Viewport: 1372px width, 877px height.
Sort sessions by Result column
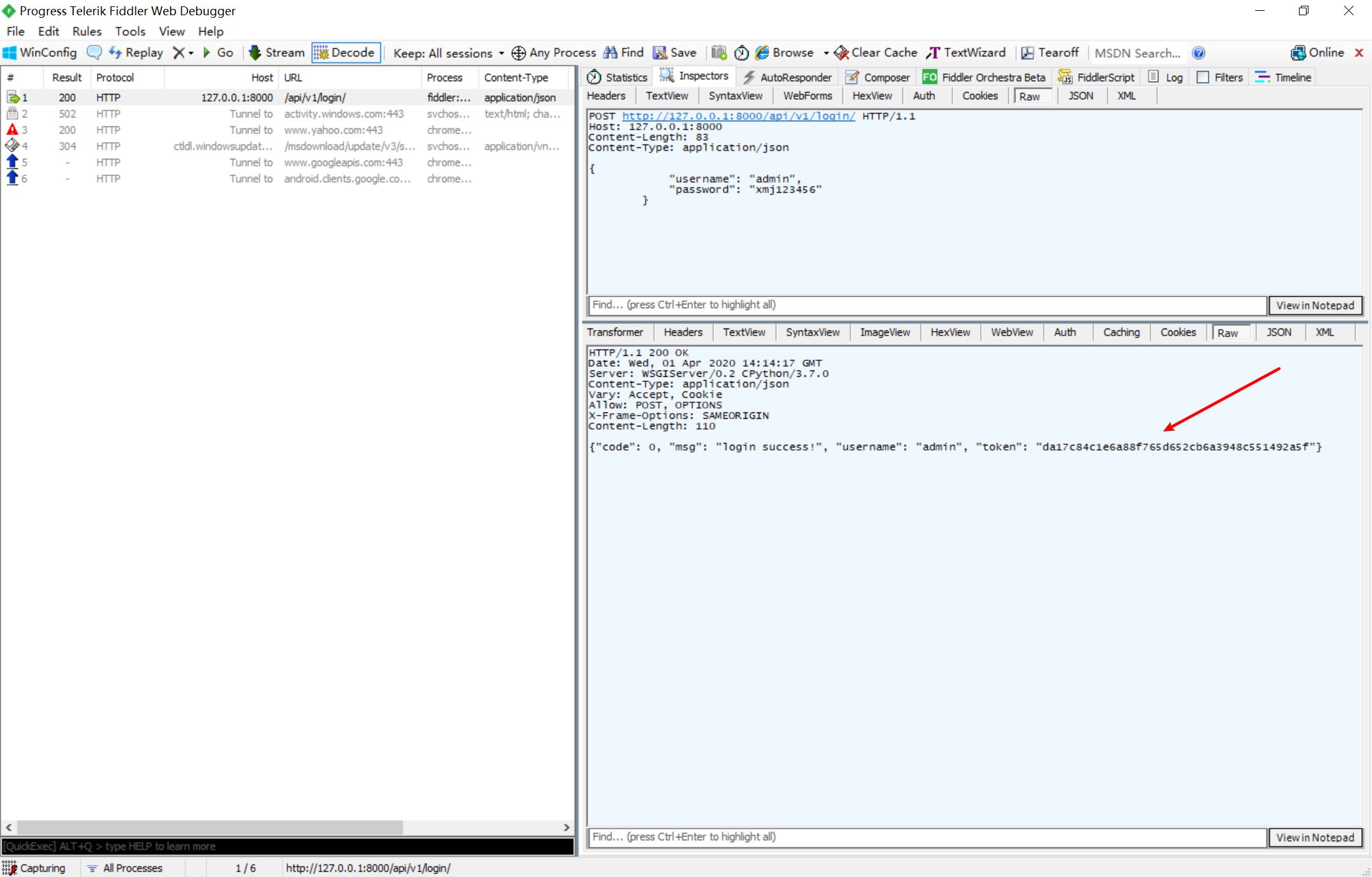[x=67, y=78]
